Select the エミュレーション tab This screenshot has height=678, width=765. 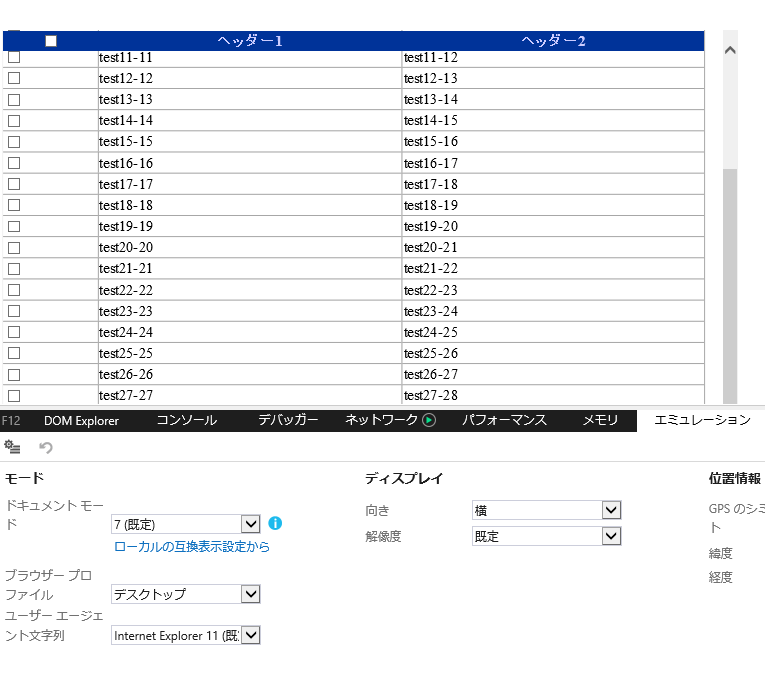point(702,420)
